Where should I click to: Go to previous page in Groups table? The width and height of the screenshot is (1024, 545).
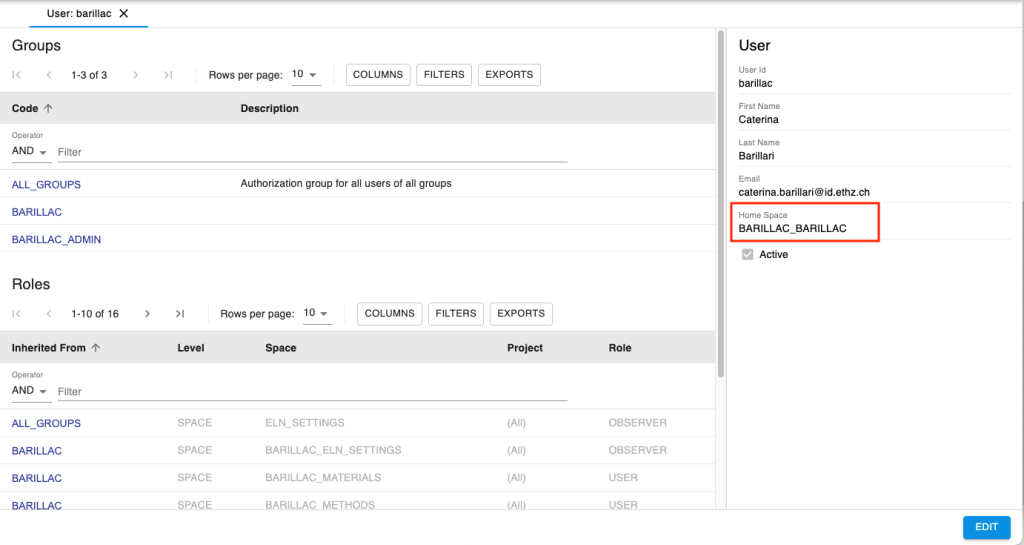click(x=49, y=75)
